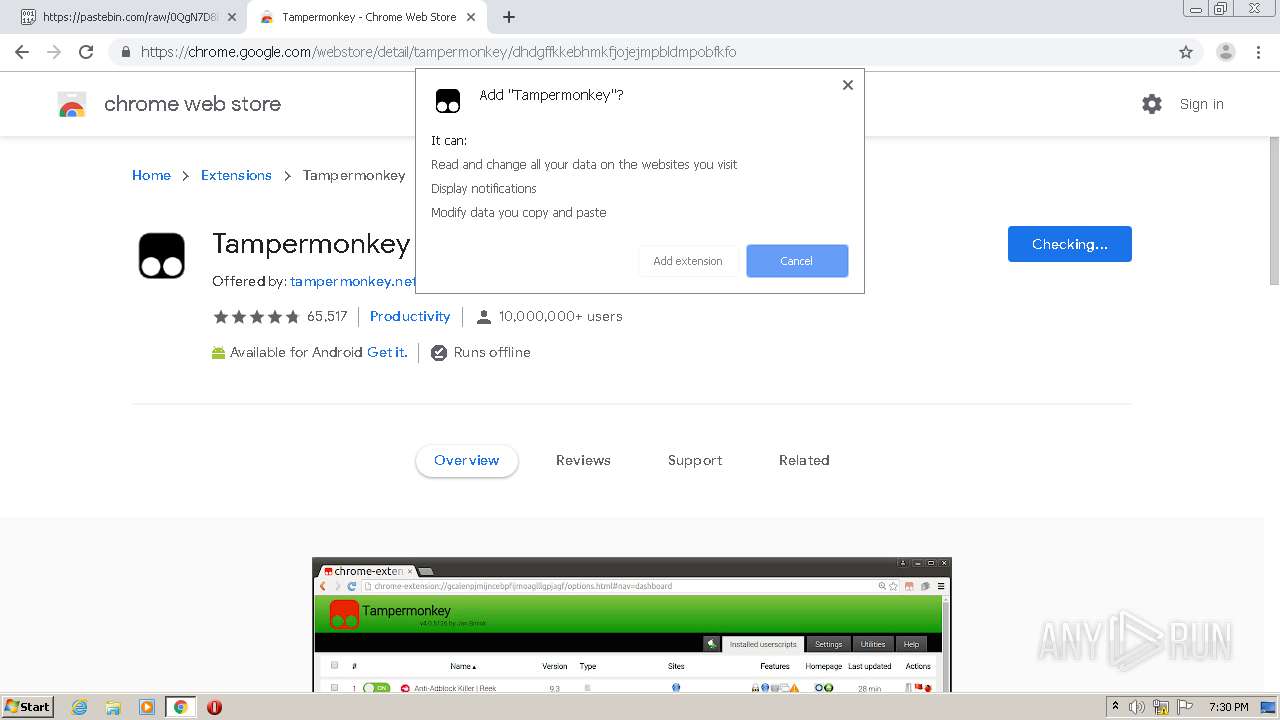
Task: Open the Chrome profile avatar icon
Action: coord(1225,52)
